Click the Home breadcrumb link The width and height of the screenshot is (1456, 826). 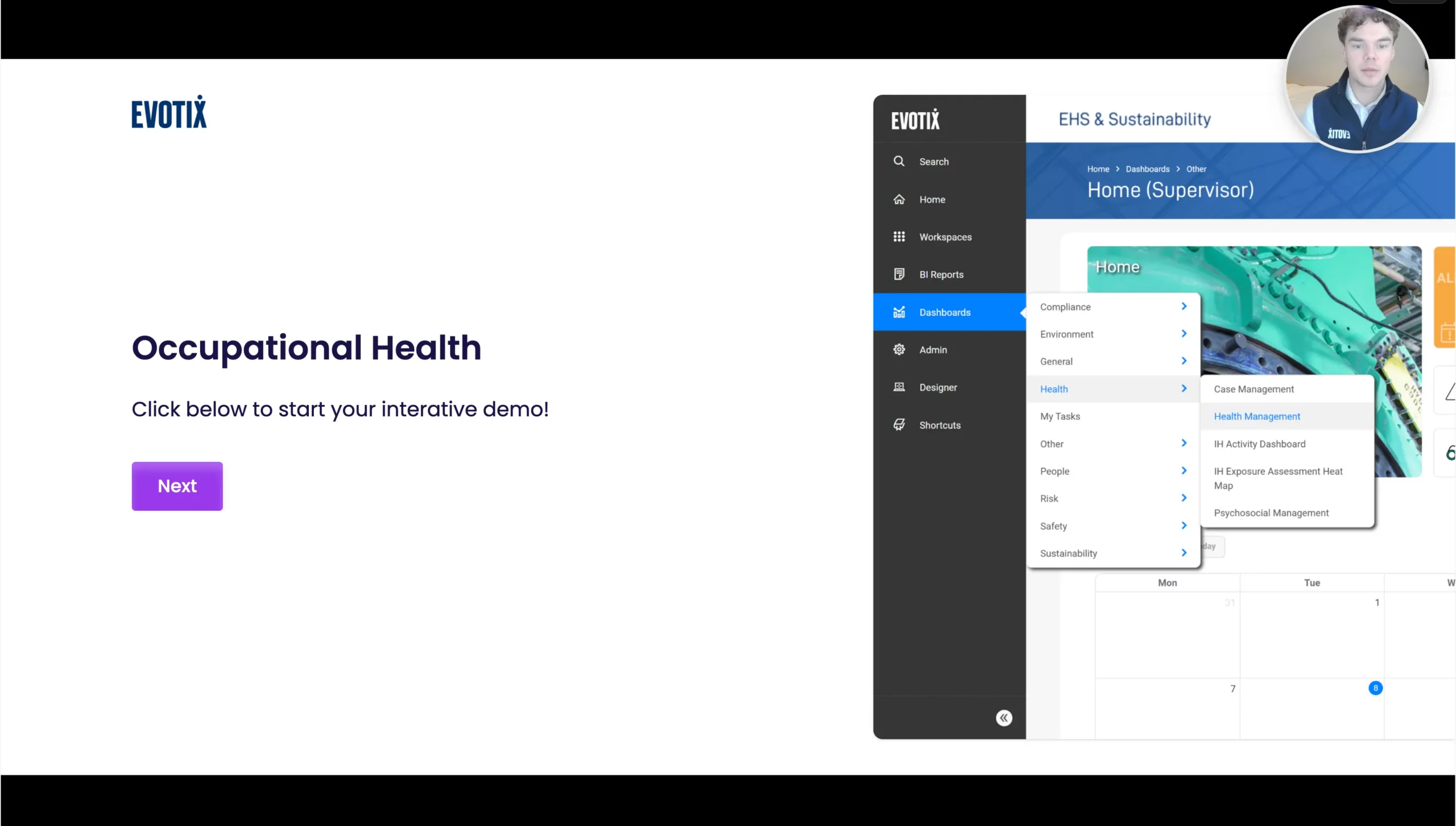[1098, 169]
